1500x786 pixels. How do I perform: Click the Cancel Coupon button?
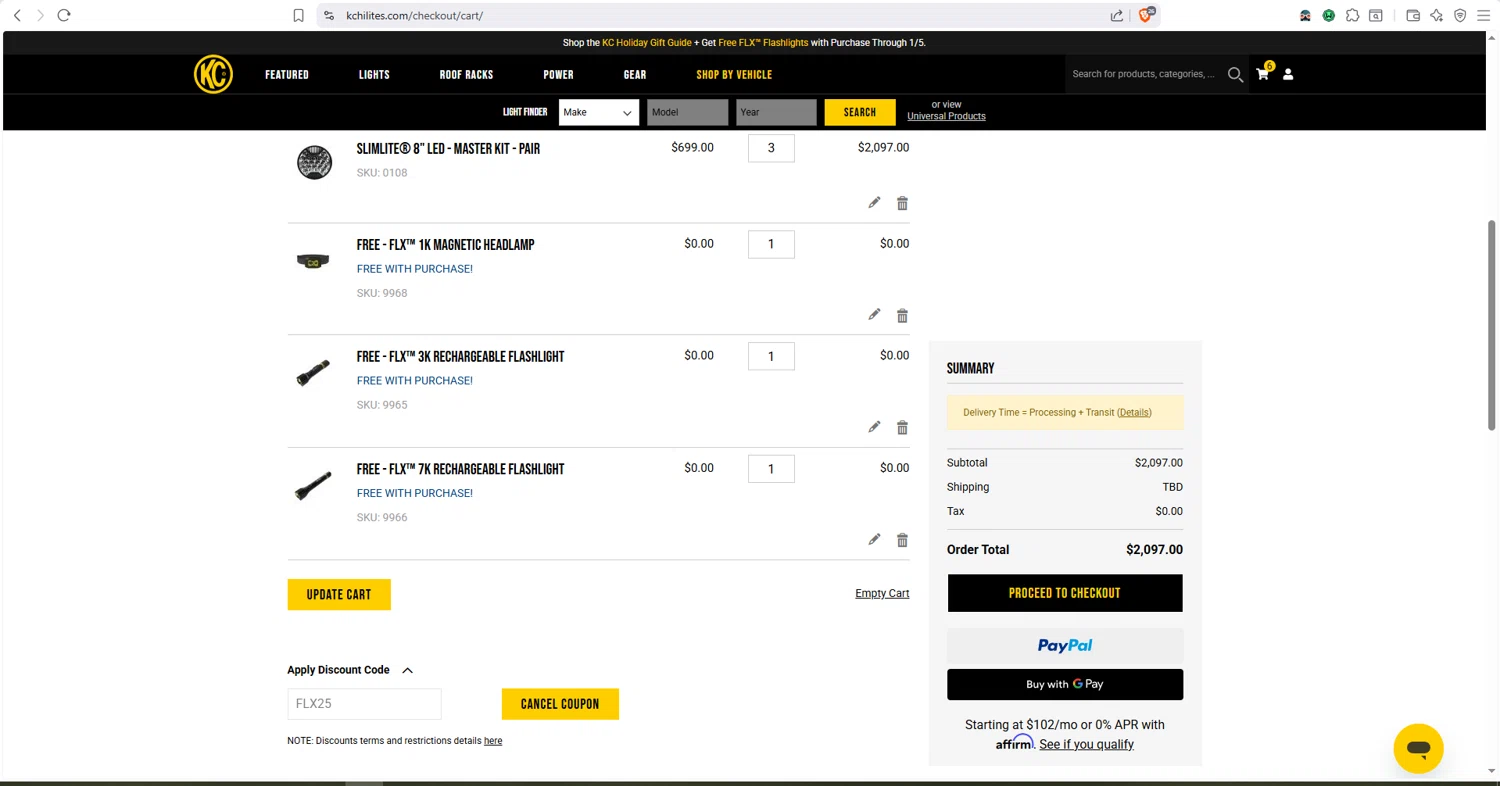coord(560,704)
